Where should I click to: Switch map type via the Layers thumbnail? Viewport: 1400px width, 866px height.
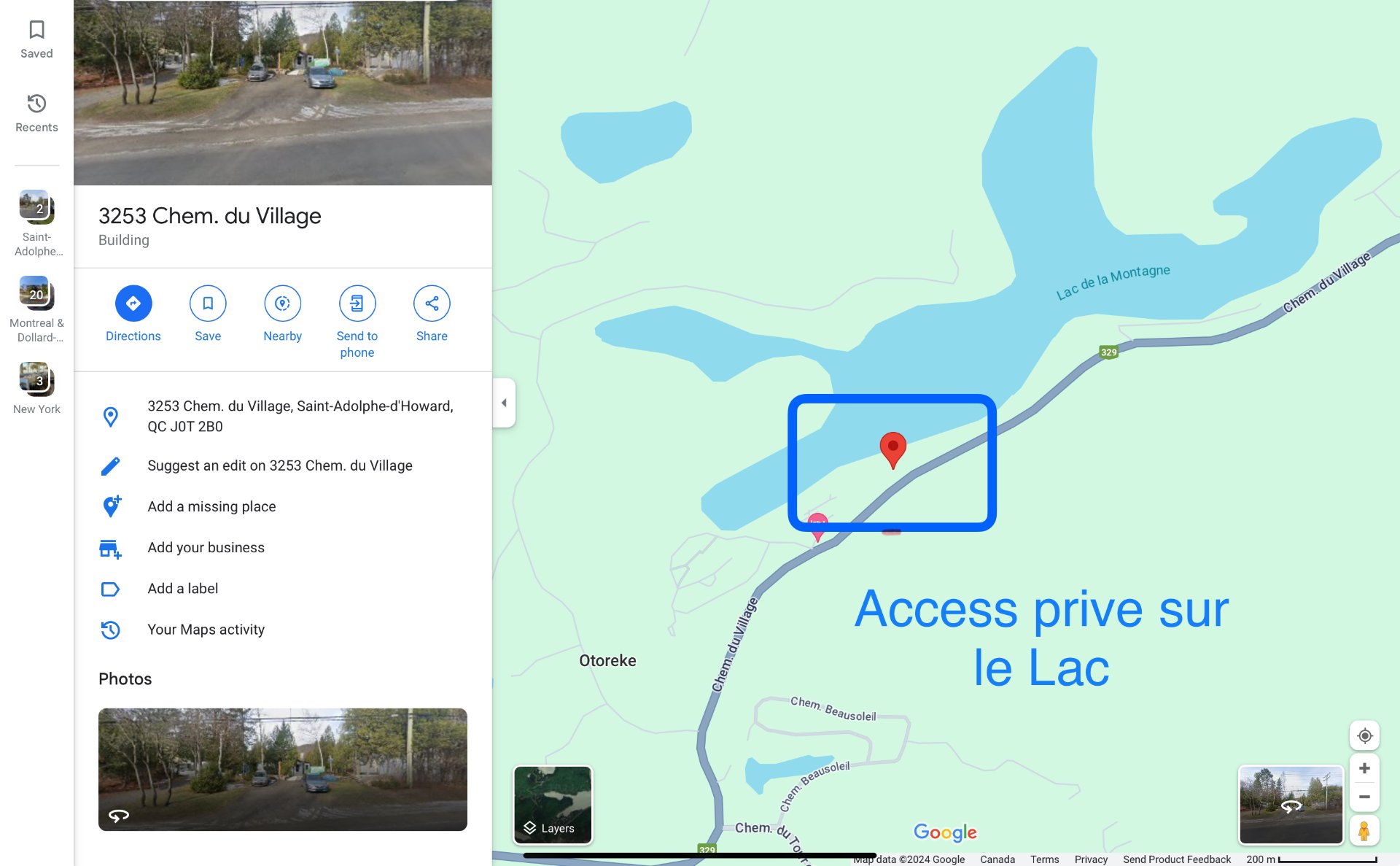553,805
